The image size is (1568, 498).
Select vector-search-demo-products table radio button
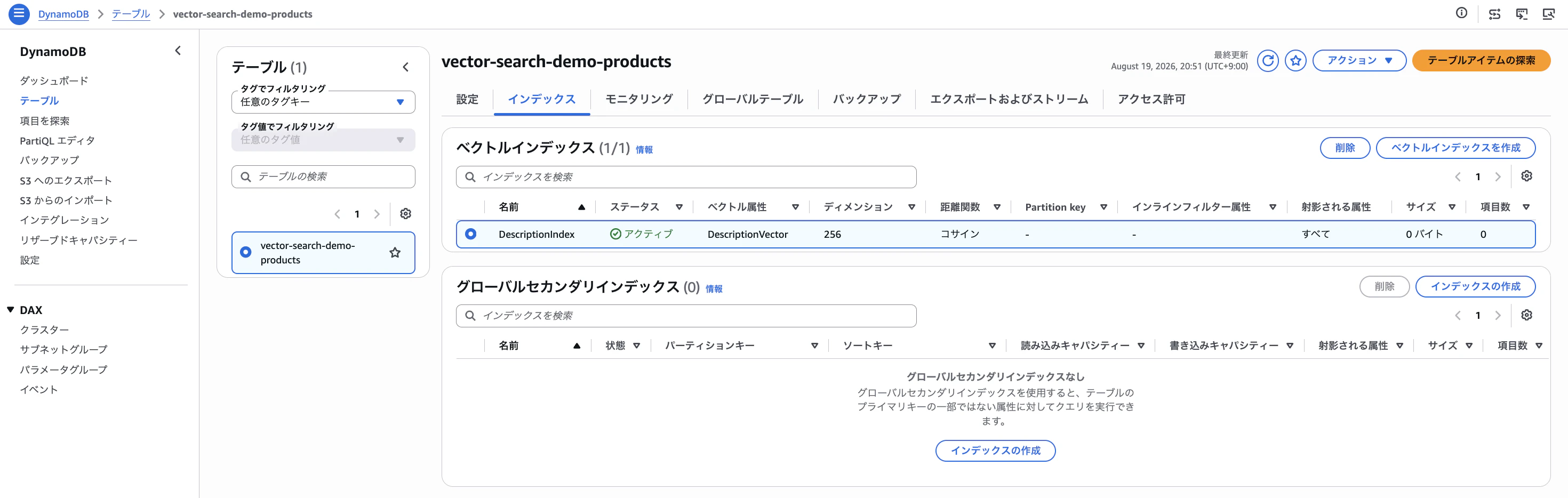(245, 252)
